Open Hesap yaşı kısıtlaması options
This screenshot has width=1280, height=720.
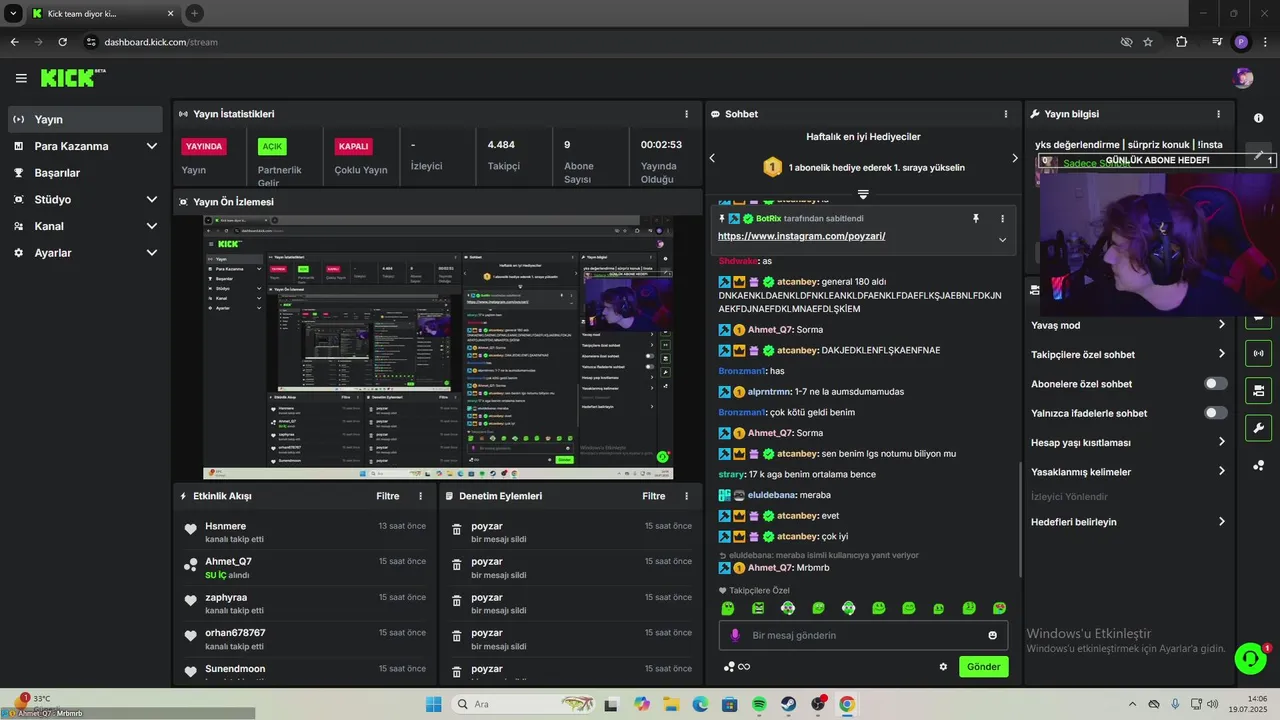coord(1221,442)
